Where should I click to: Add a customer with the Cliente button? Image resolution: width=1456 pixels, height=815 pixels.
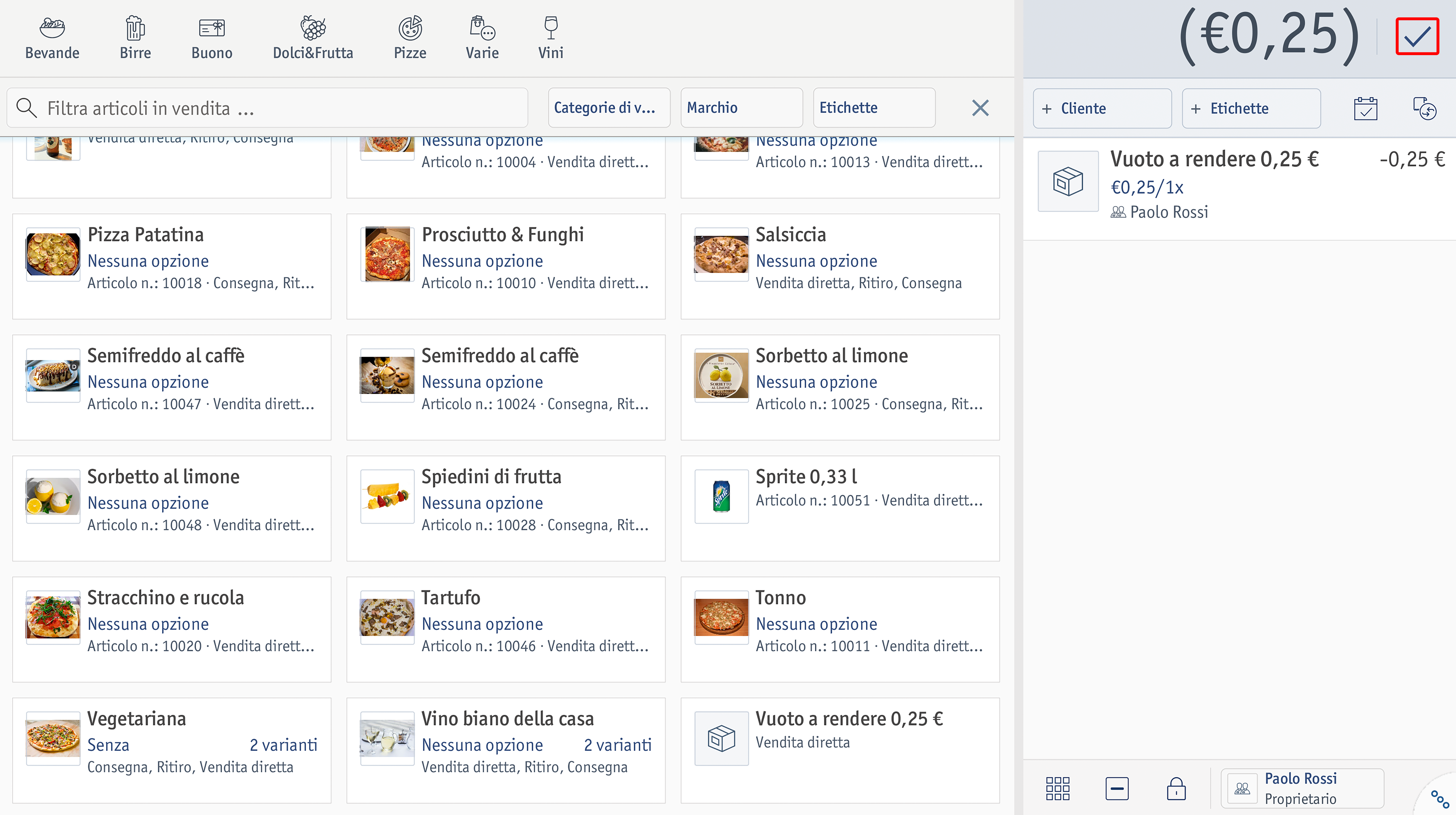[1102, 108]
